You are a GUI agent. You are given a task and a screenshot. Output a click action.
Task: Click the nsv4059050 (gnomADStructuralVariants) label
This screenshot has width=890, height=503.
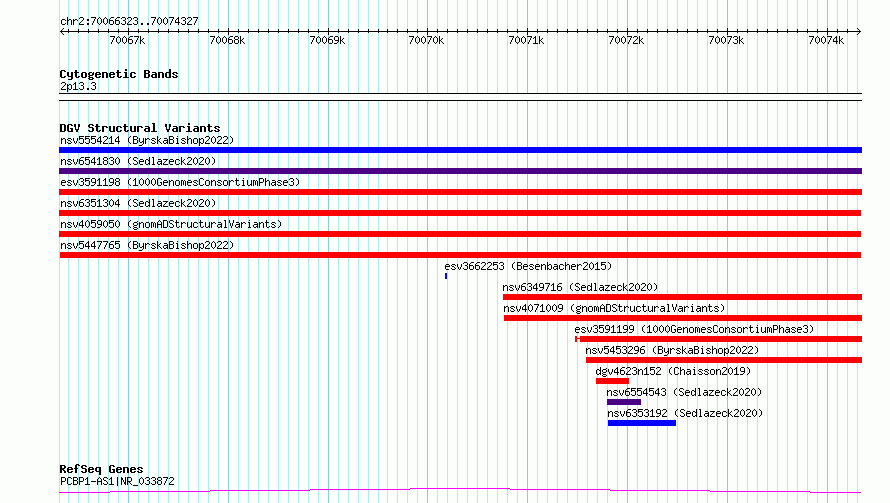click(171, 224)
